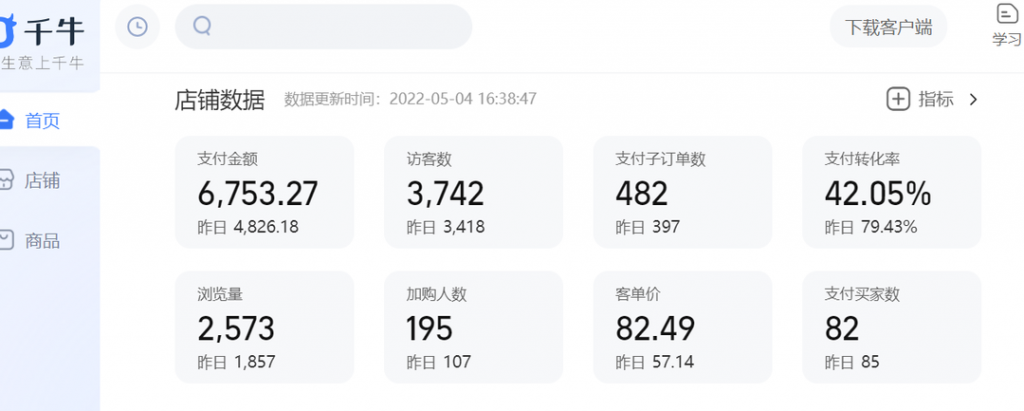The width and height of the screenshot is (1024, 411).
Task: Click the update time 2022-05-04 16:38:47
Action: [463, 99]
